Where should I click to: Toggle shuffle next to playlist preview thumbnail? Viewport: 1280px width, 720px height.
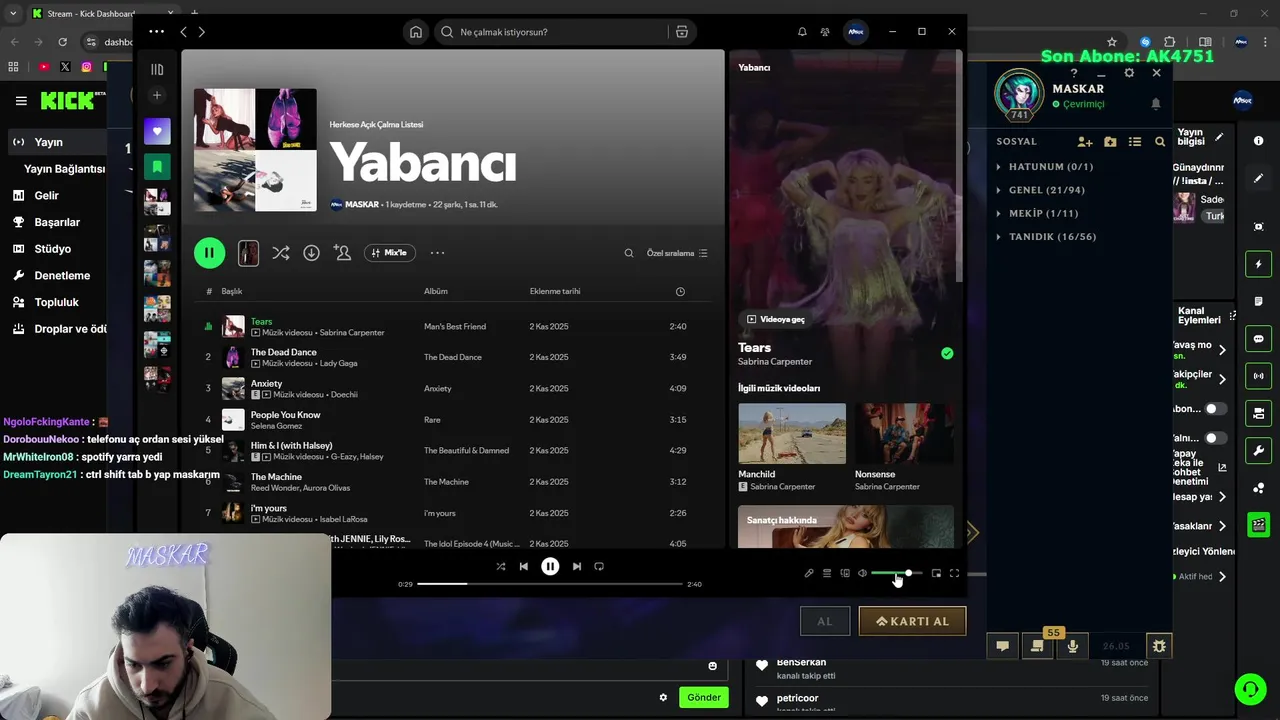(x=281, y=253)
